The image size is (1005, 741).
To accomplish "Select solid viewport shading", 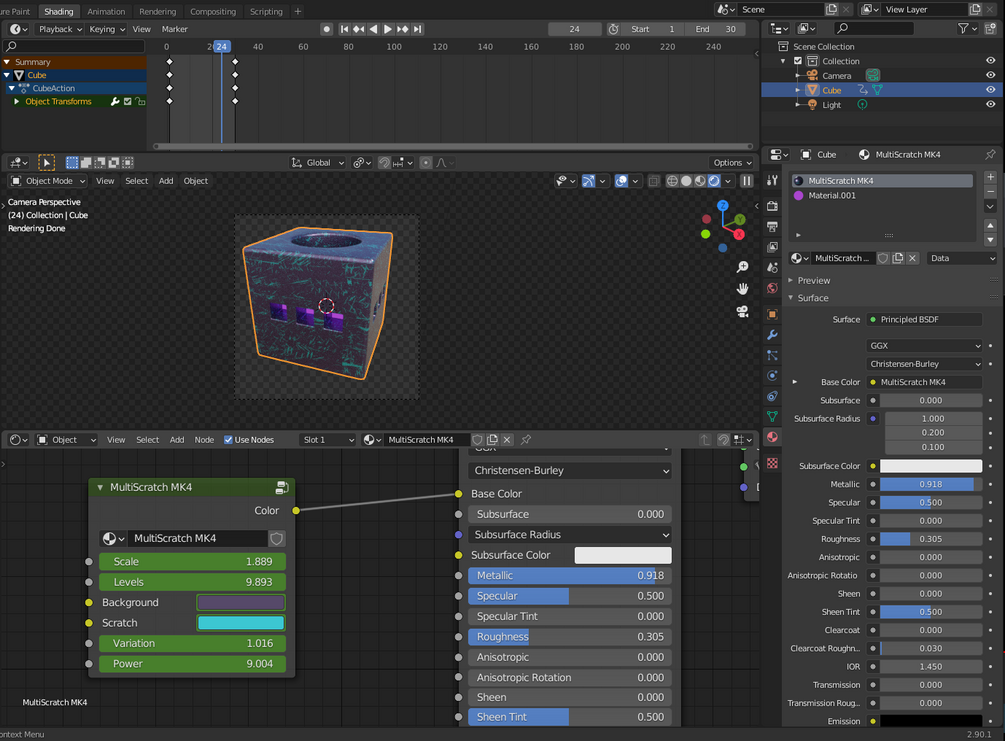I will [x=686, y=181].
